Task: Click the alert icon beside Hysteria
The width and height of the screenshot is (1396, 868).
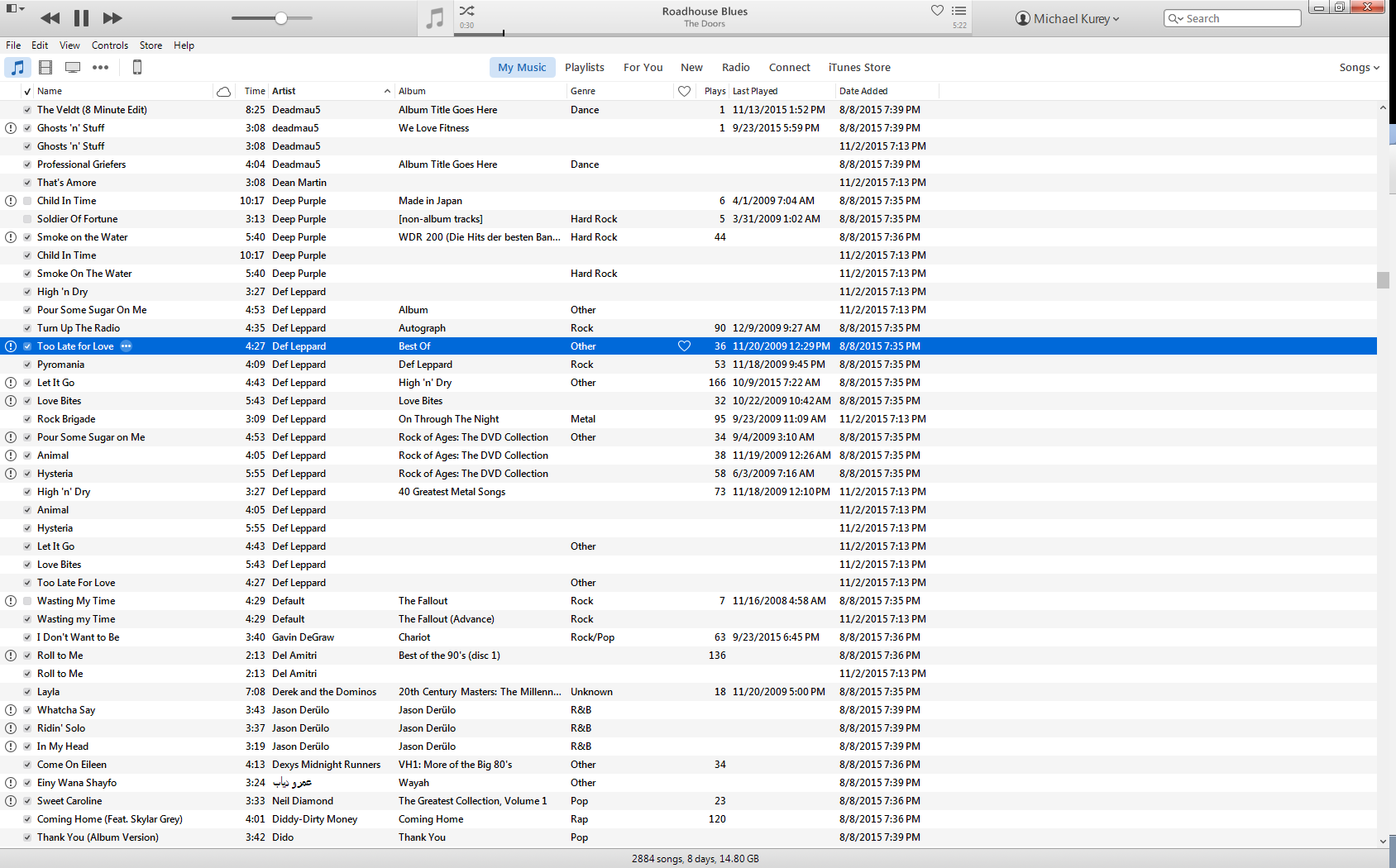Action: click(x=11, y=474)
